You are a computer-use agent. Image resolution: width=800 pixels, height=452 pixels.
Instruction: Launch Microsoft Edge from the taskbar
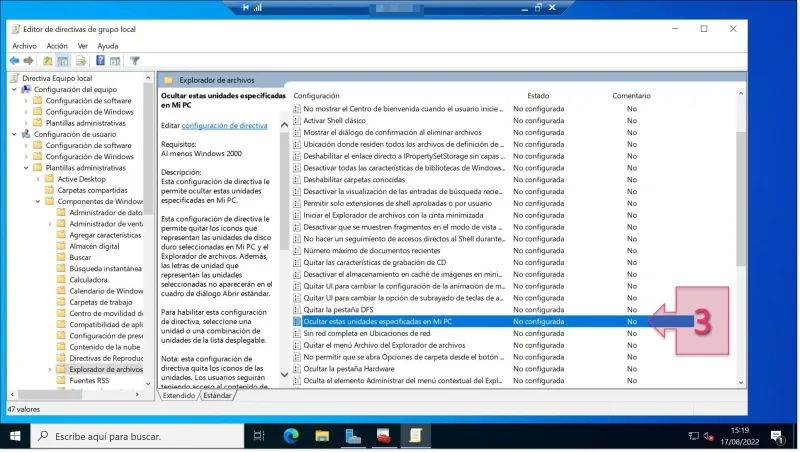coord(291,436)
